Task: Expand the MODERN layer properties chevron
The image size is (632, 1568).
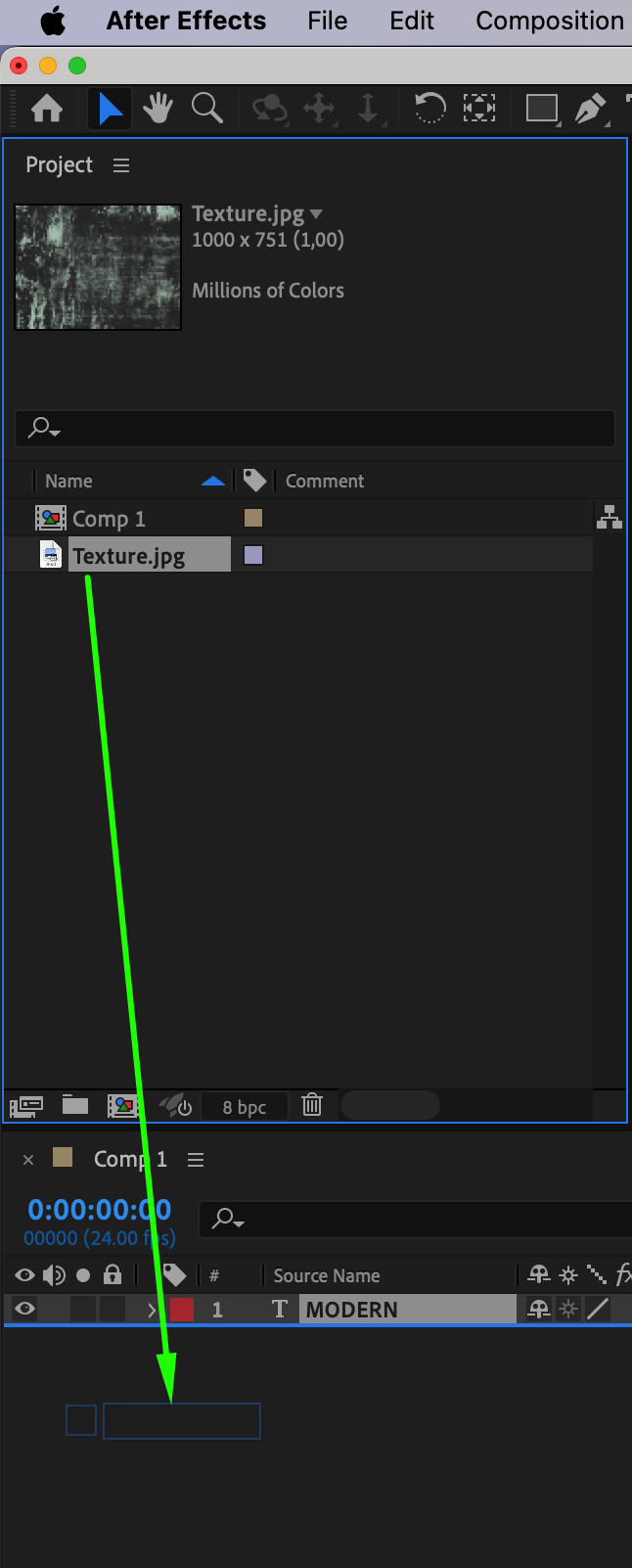Action: pyautogui.click(x=152, y=1310)
